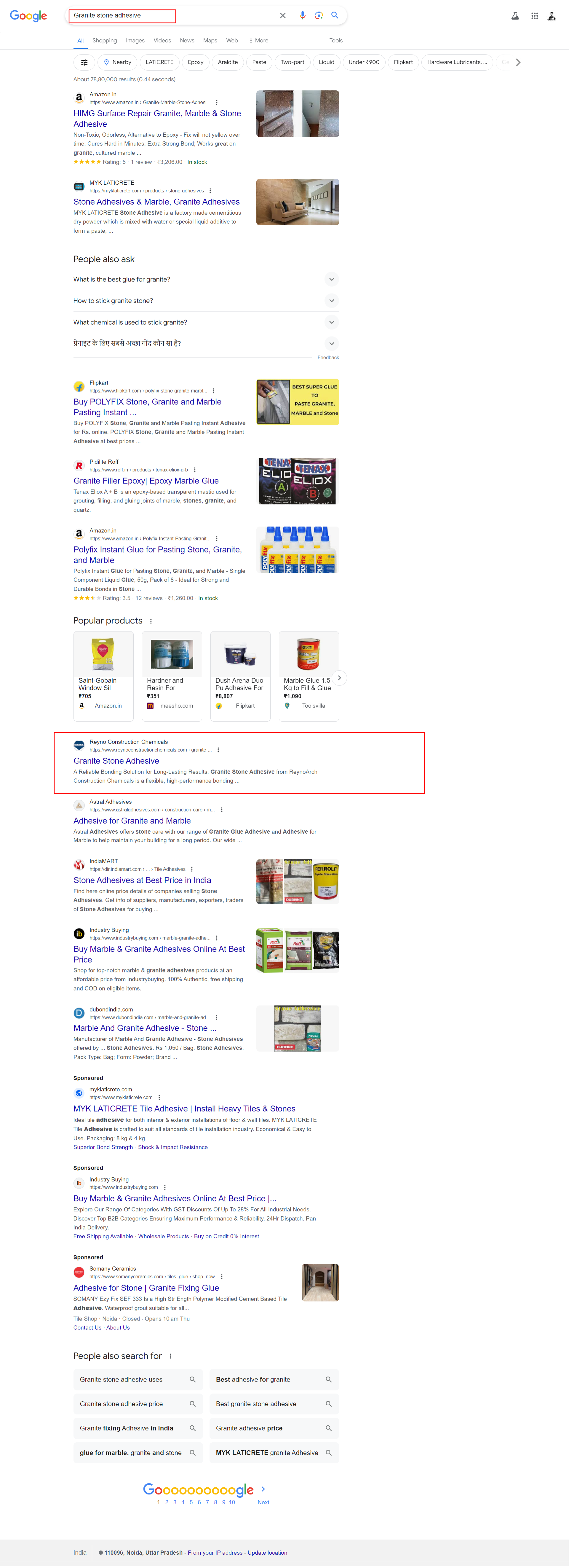This screenshot has width=569, height=1568.
Task: Open Google Lens image search icon
Action: coord(318,15)
